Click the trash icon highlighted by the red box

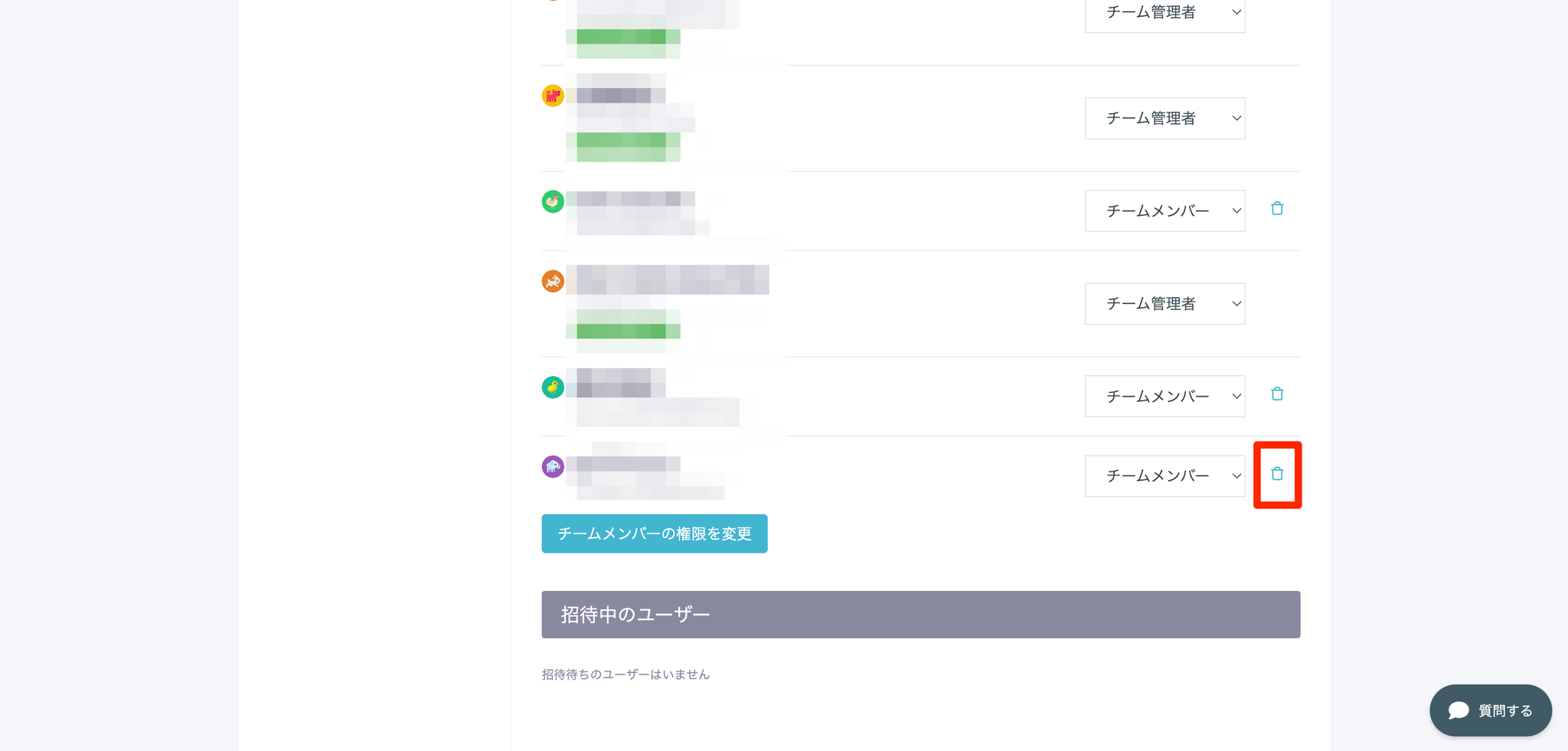coord(1277,474)
